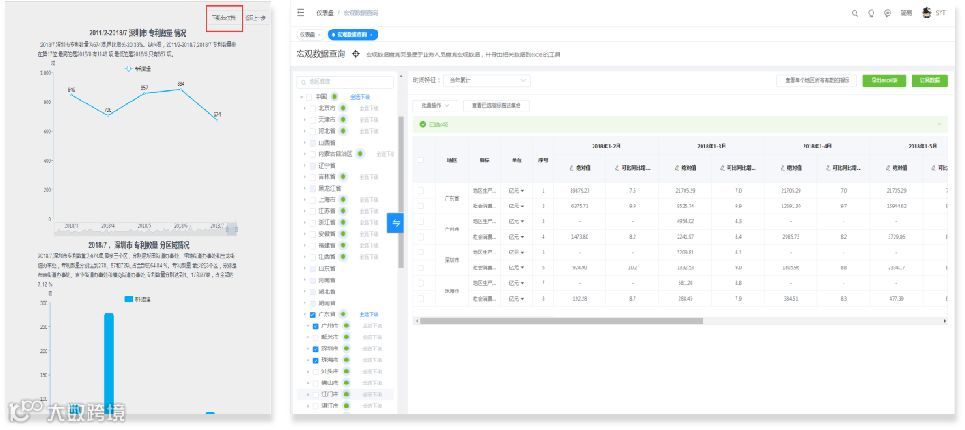Viewport: 965px width, 430px height.
Task: Click the region search input field
Action: [x=345, y=82]
